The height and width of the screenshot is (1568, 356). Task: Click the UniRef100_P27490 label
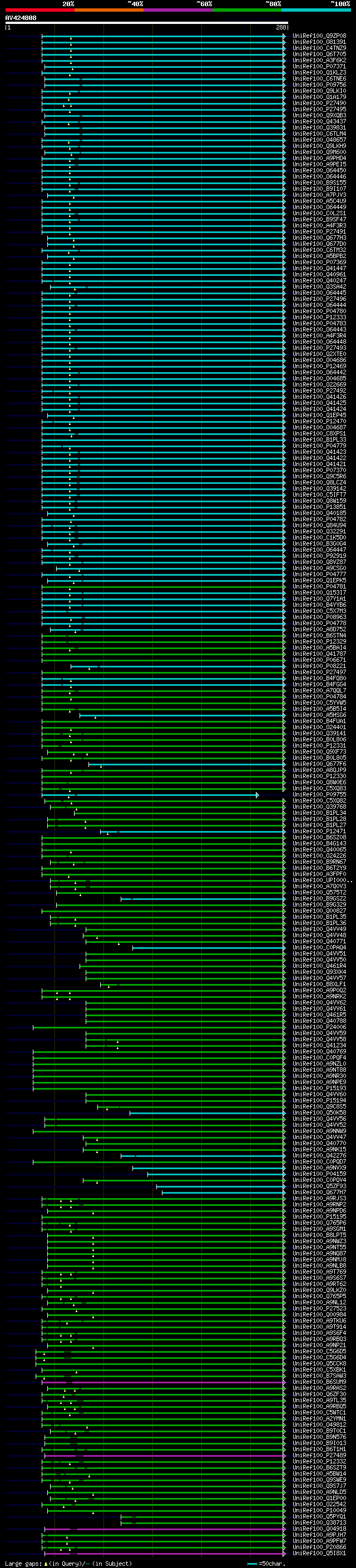point(319,103)
